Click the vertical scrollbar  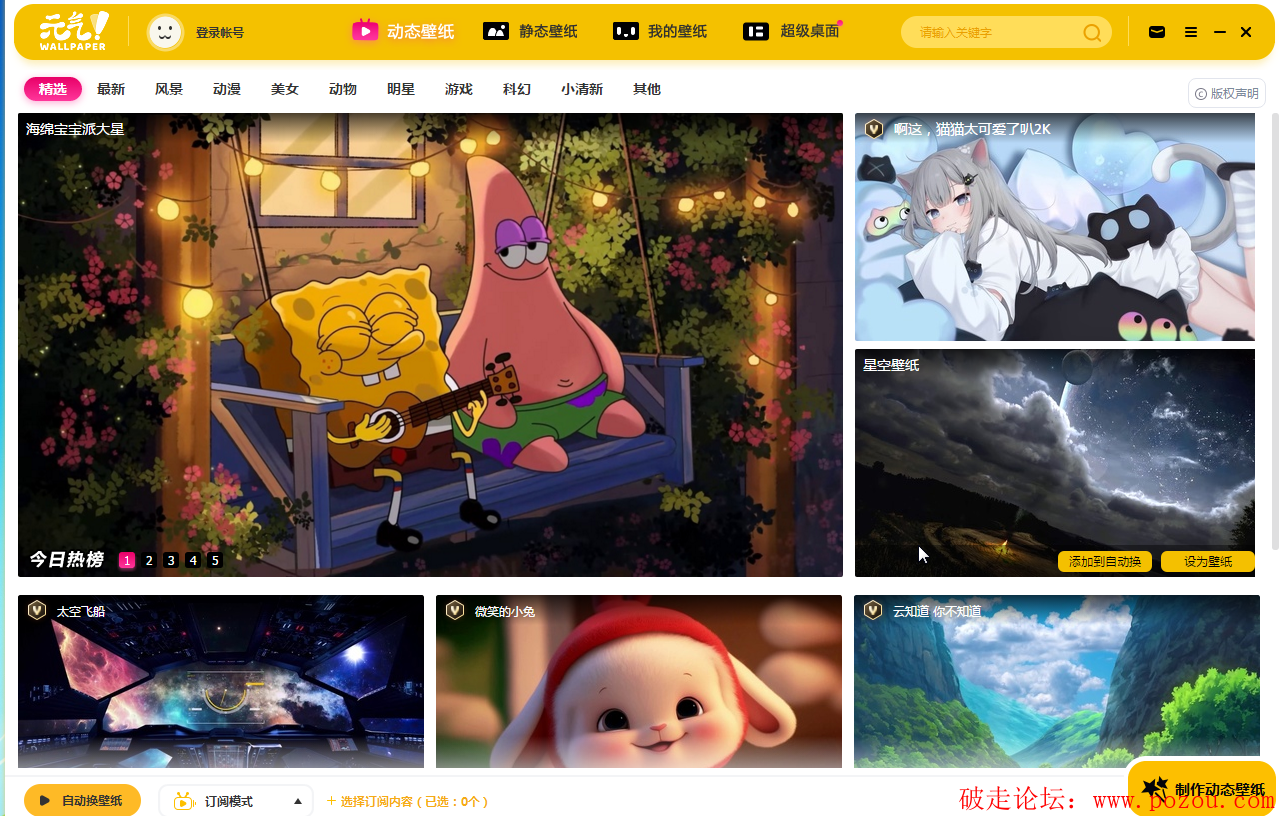coord(1275,330)
